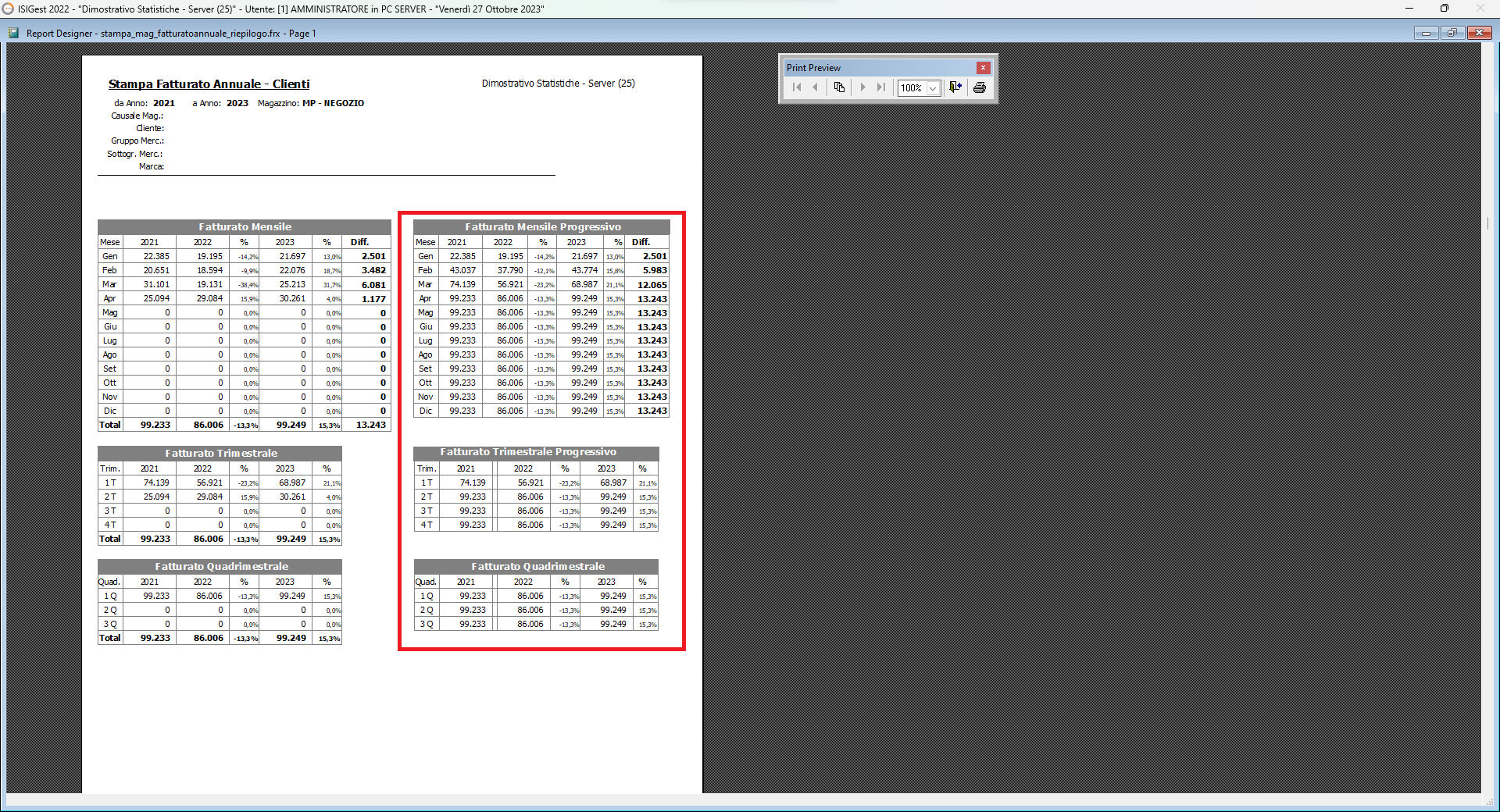
Task: Click the ISIGest application icon in title bar
Action: click(8, 9)
